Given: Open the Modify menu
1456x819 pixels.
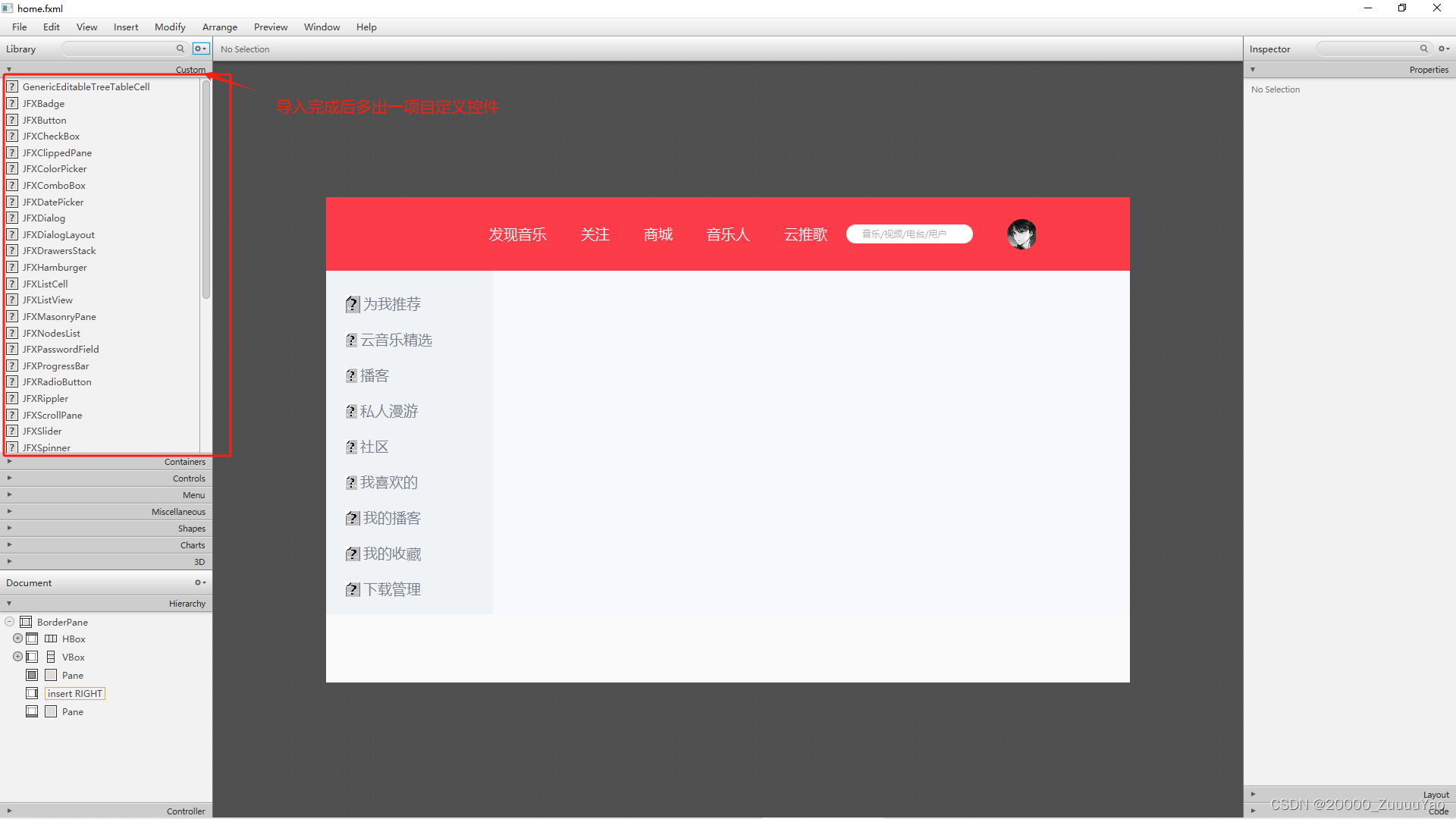Looking at the screenshot, I should [x=170, y=27].
